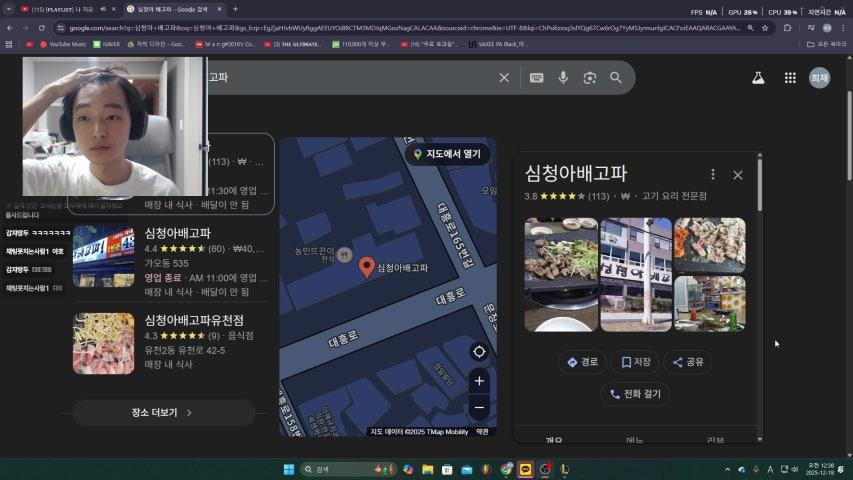Image resolution: width=853 pixels, height=480 pixels.
Task: Open the bookmarks bar apps grid icon
Action: tap(9, 44)
